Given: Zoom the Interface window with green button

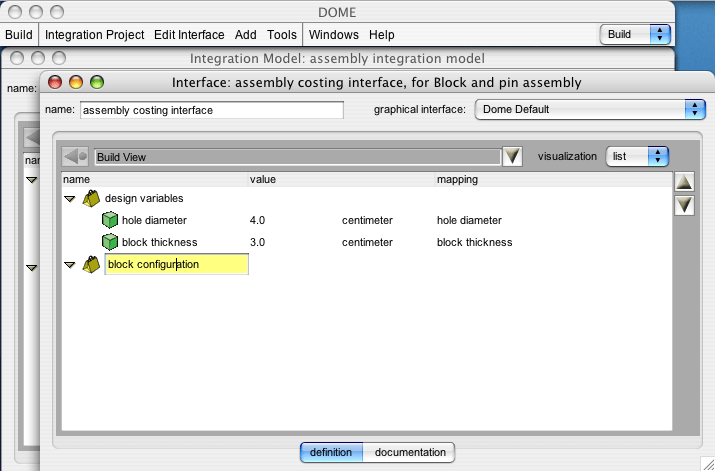Looking at the screenshot, I should (x=97, y=83).
